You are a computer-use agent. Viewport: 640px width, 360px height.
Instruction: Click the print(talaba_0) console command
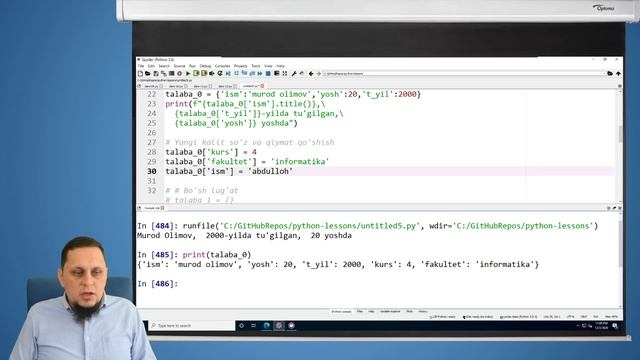[217, 255]
